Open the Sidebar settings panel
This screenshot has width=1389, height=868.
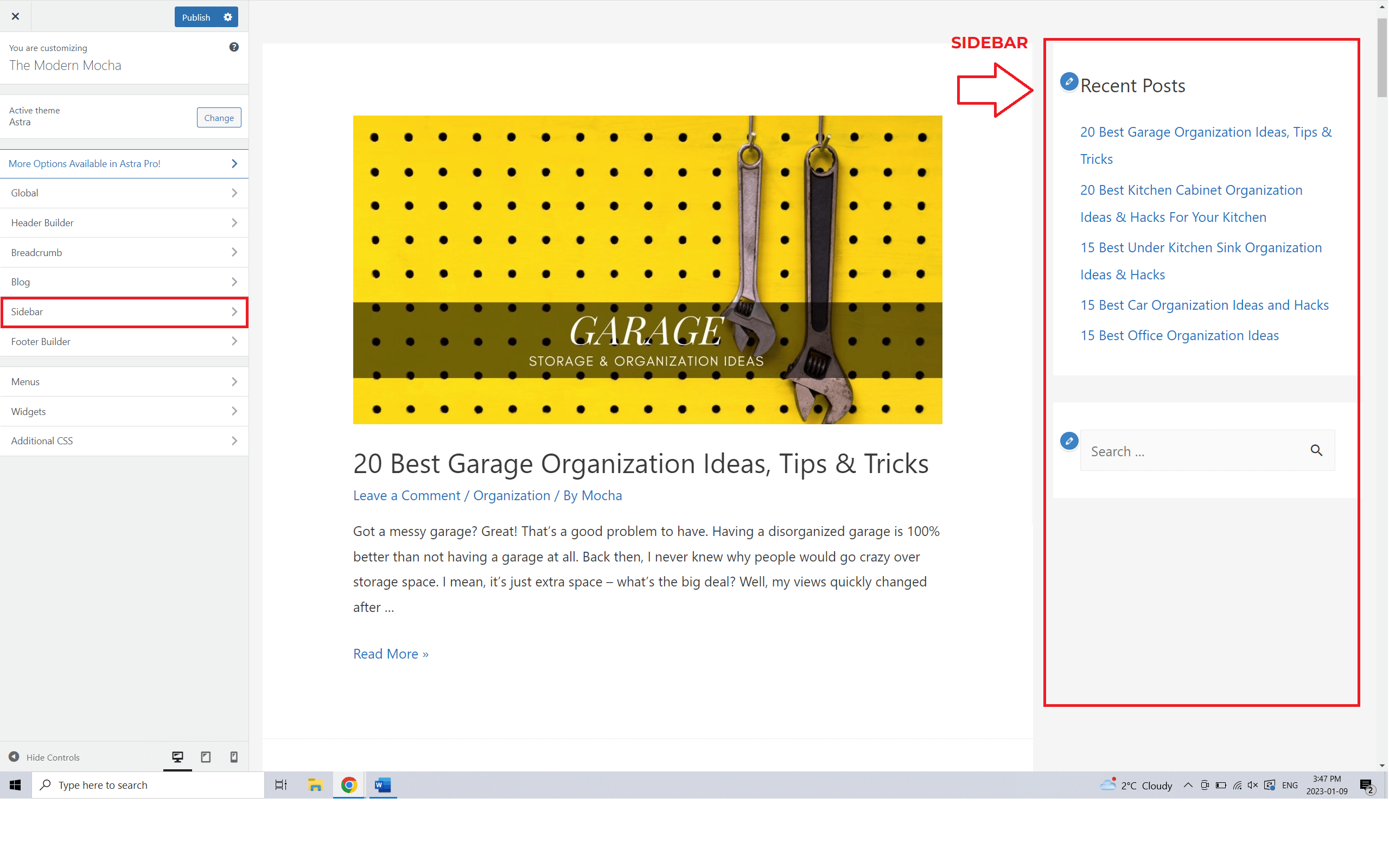[124, 312]
